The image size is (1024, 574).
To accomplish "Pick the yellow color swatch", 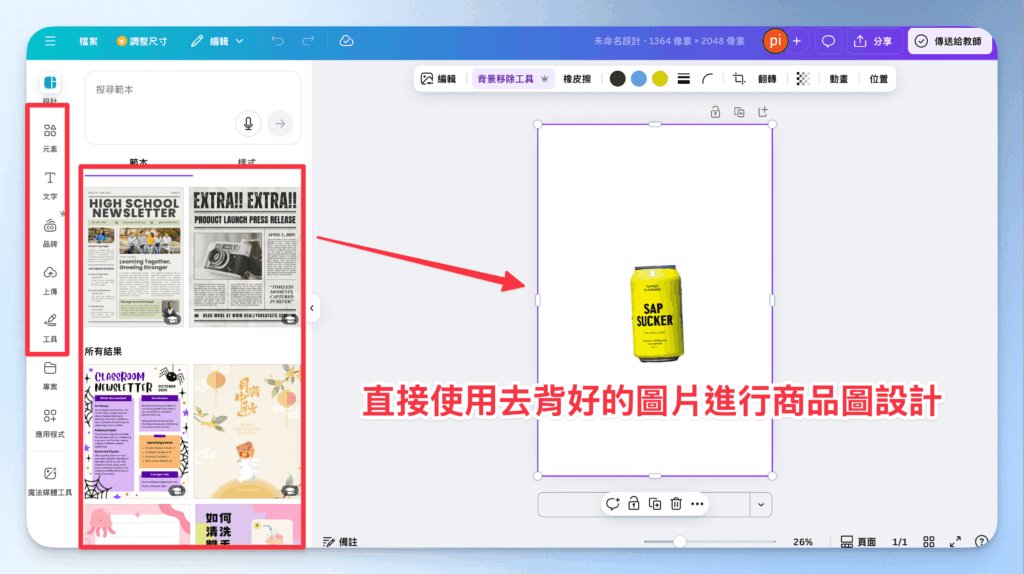I will tap(660, 79).
